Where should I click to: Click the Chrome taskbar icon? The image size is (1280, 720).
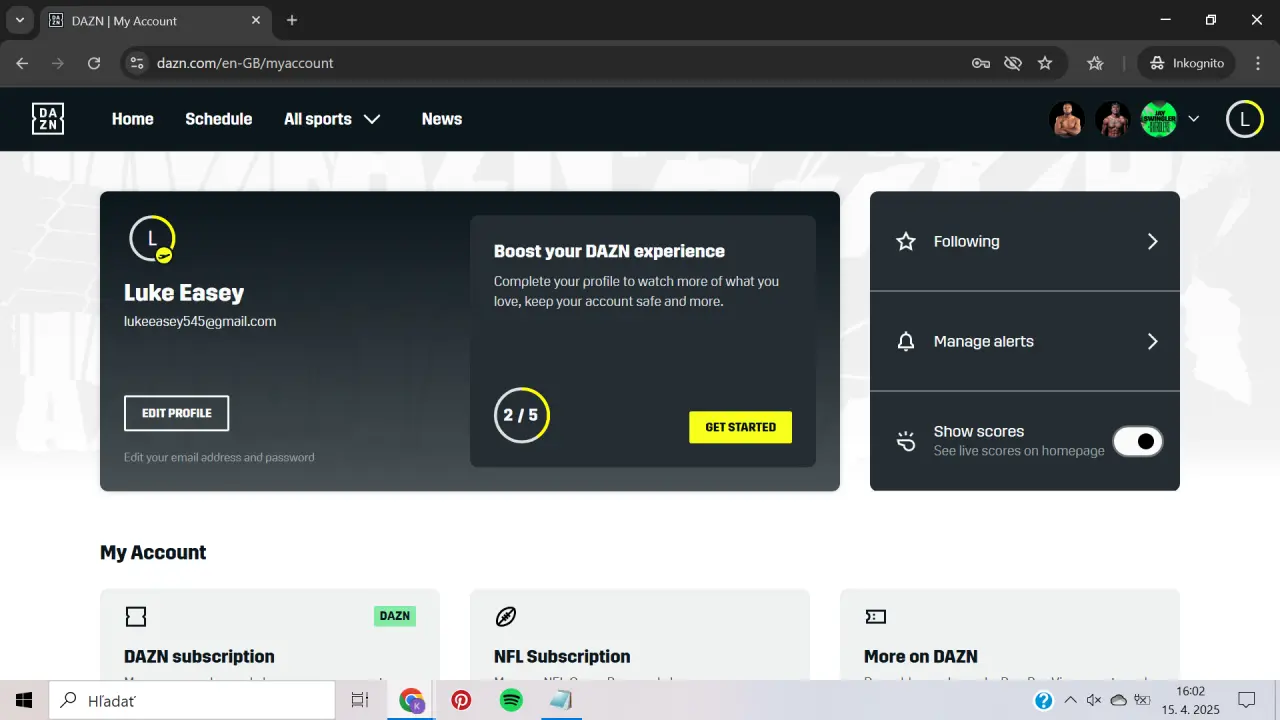[x=411, y=700]
